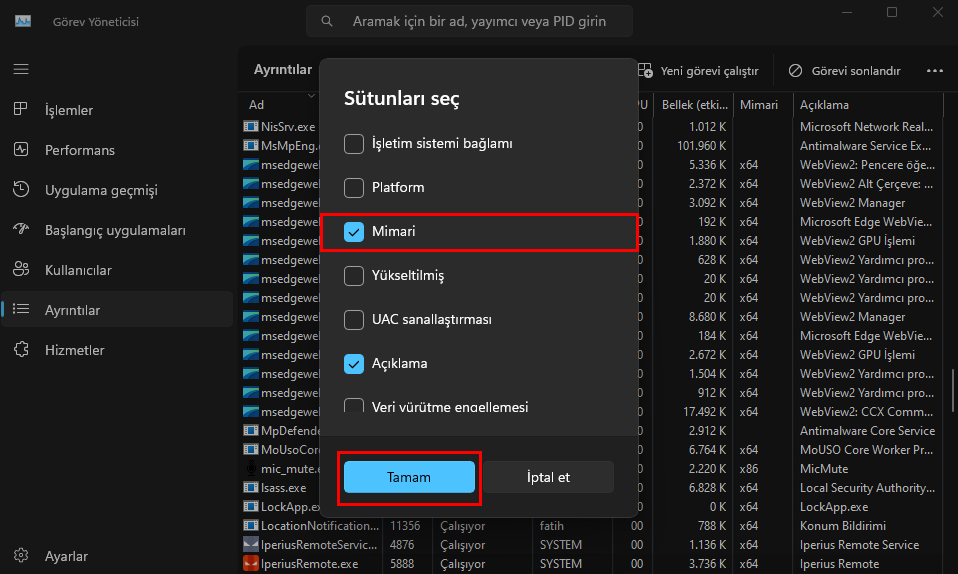This screenshot has width=958, height=574.
Task: Cancel with İptal et button
Action: point(548,477)
